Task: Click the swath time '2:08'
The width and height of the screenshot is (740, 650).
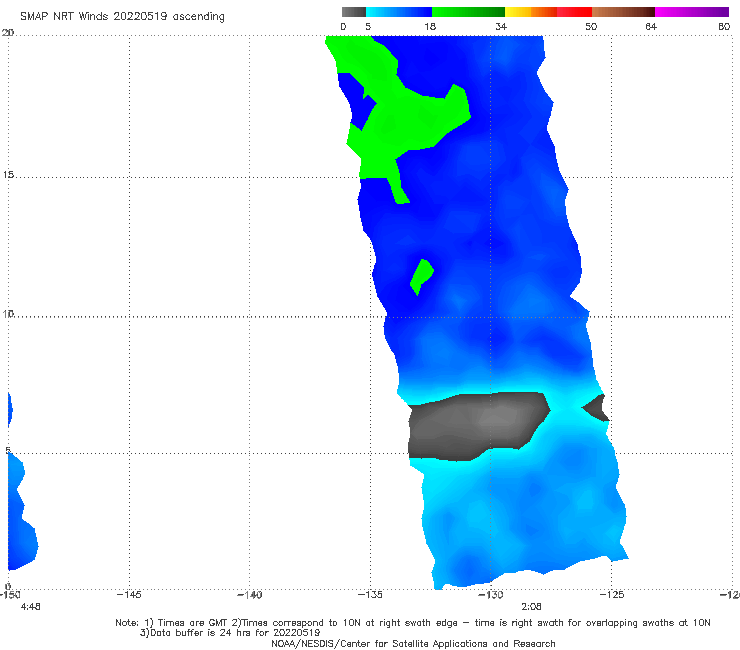Action: click(531, 607)
